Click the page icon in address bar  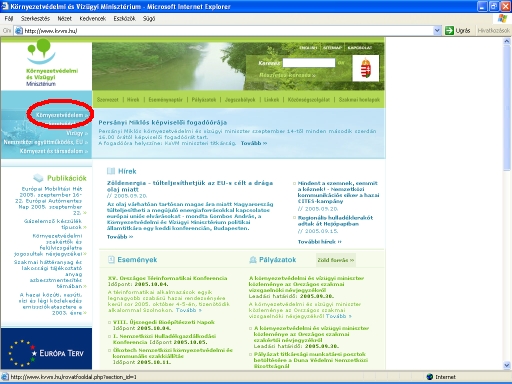coord(19,31)
